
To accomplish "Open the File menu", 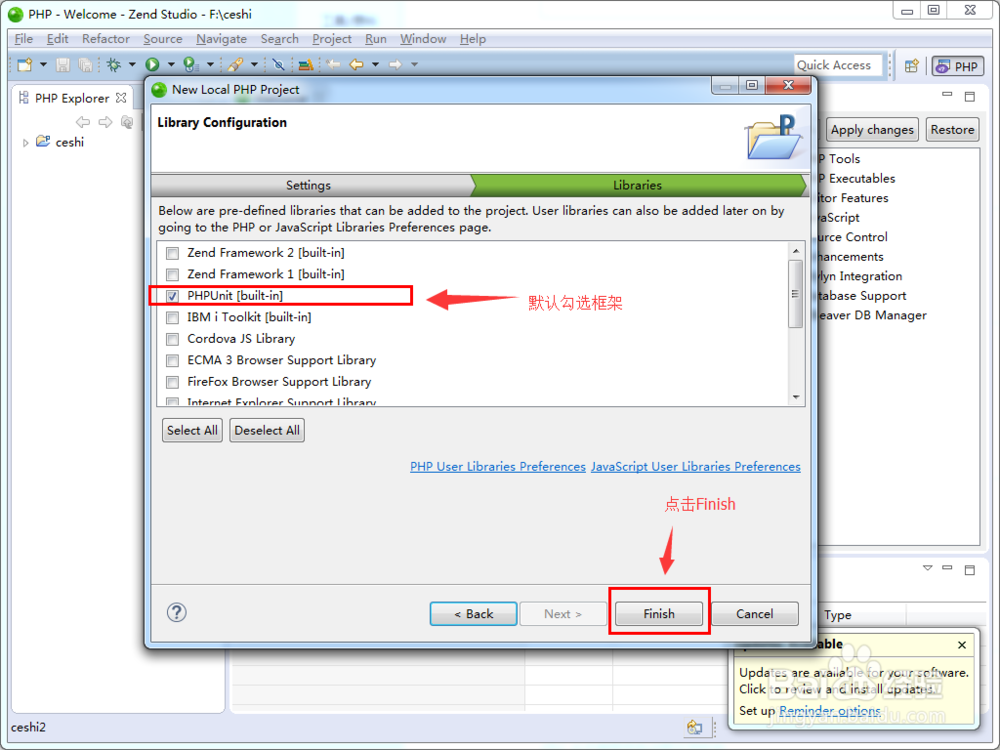I will (x=24, y=39).
